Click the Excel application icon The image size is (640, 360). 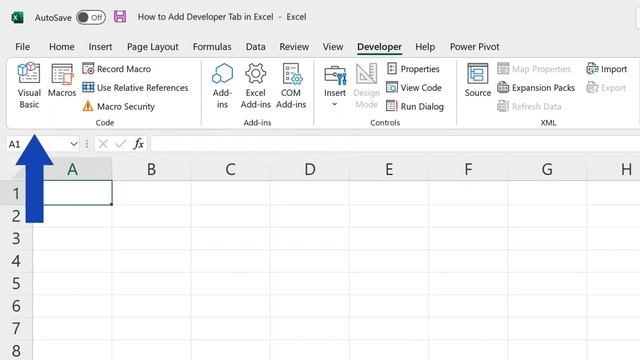(x=17, y=17)
